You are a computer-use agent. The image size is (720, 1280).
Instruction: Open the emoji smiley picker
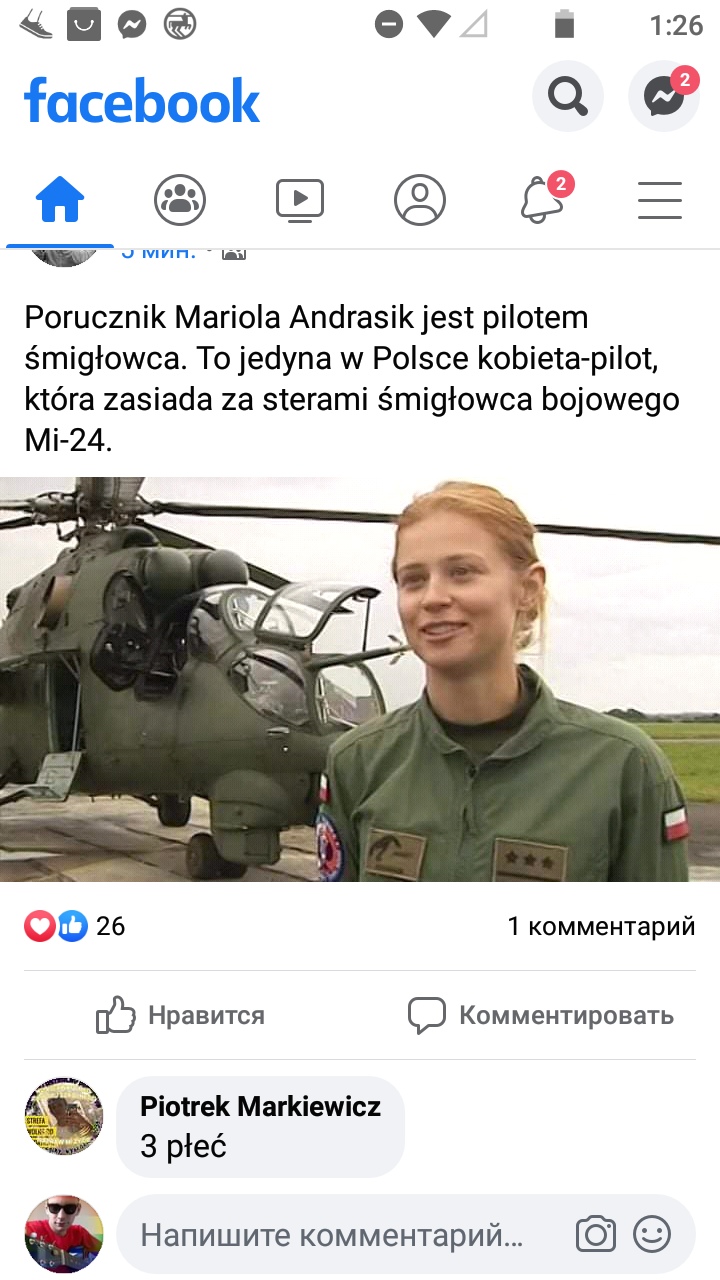(x=652, y=1235)
